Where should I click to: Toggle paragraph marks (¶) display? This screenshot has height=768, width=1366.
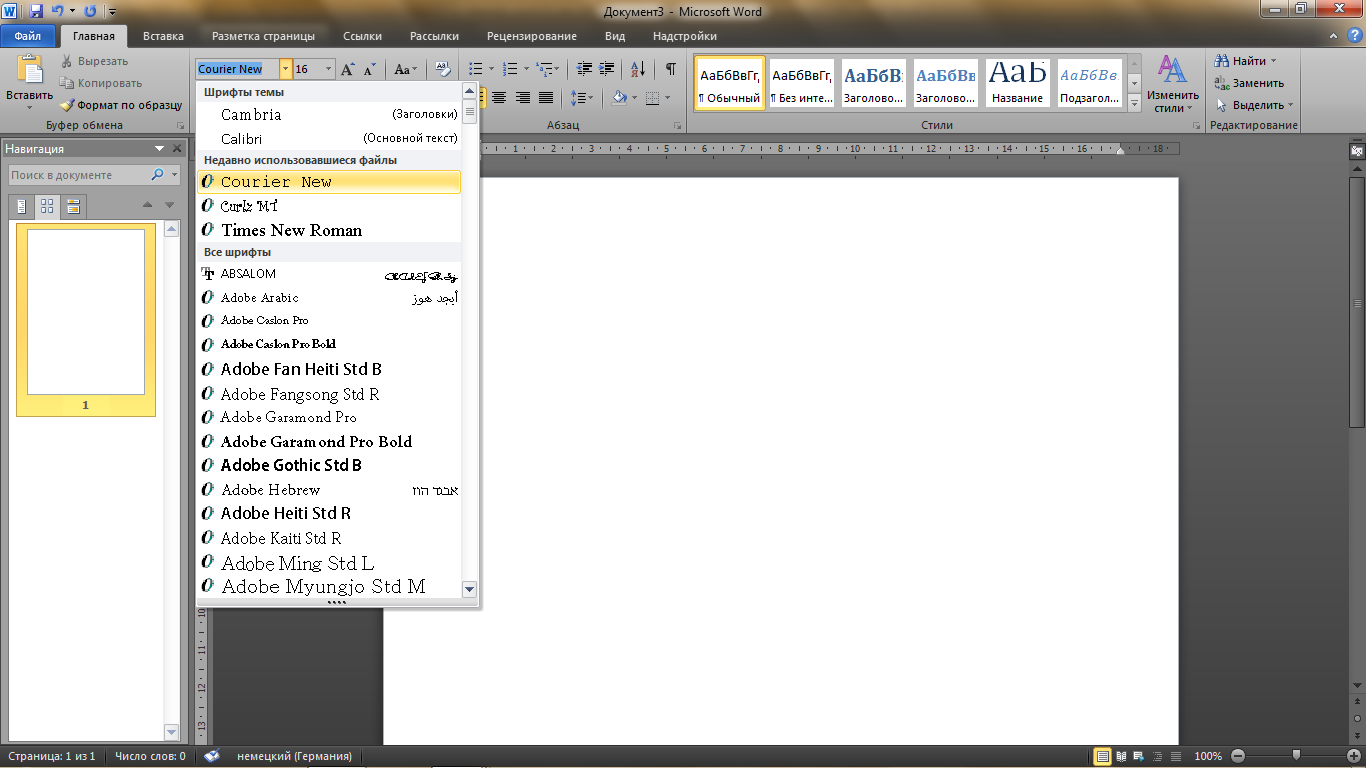tap(670, 69)
